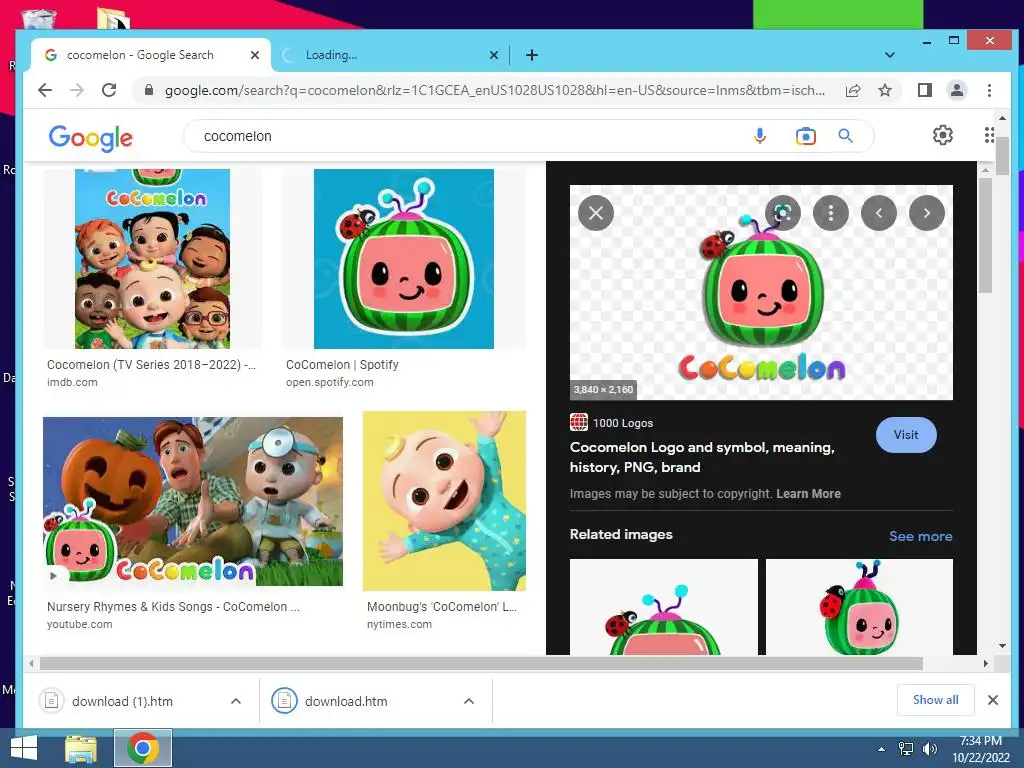Viewport: 1024px width, 768px height.
Task: Click the 1000 Logos site favicon
Action: (579, 423)
